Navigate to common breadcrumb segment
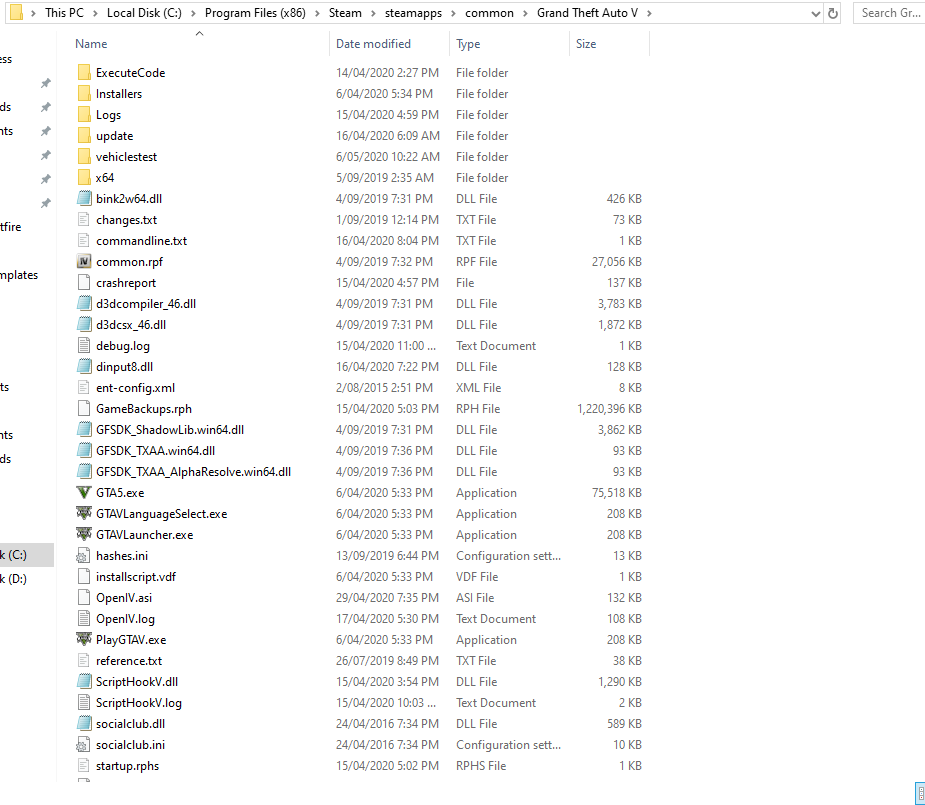The width and height of the screenshot is (925, 805). point(489,13)
